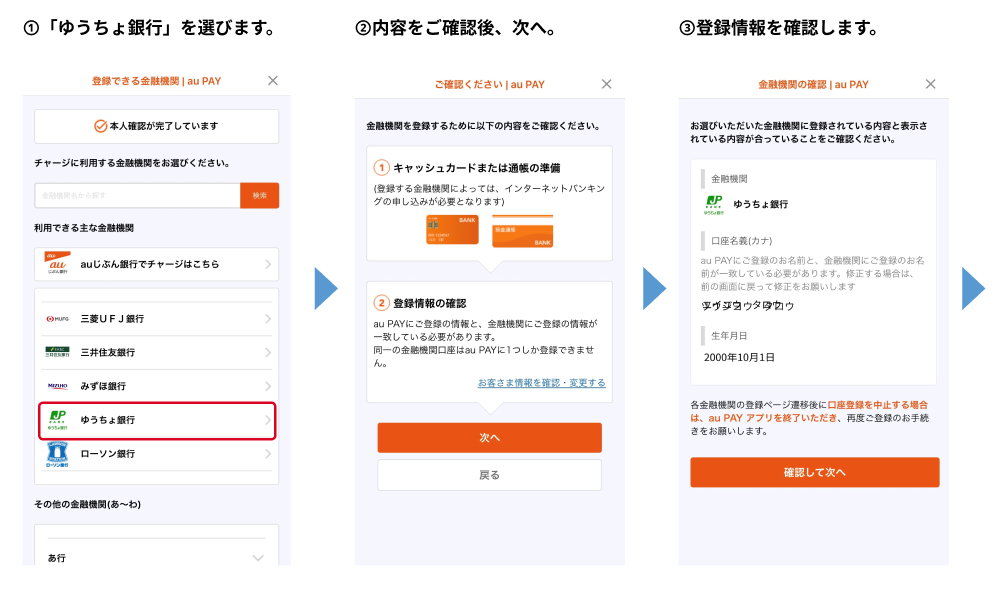
Task: Expand the あ行 bank list section
Action: tap(258, 558)
